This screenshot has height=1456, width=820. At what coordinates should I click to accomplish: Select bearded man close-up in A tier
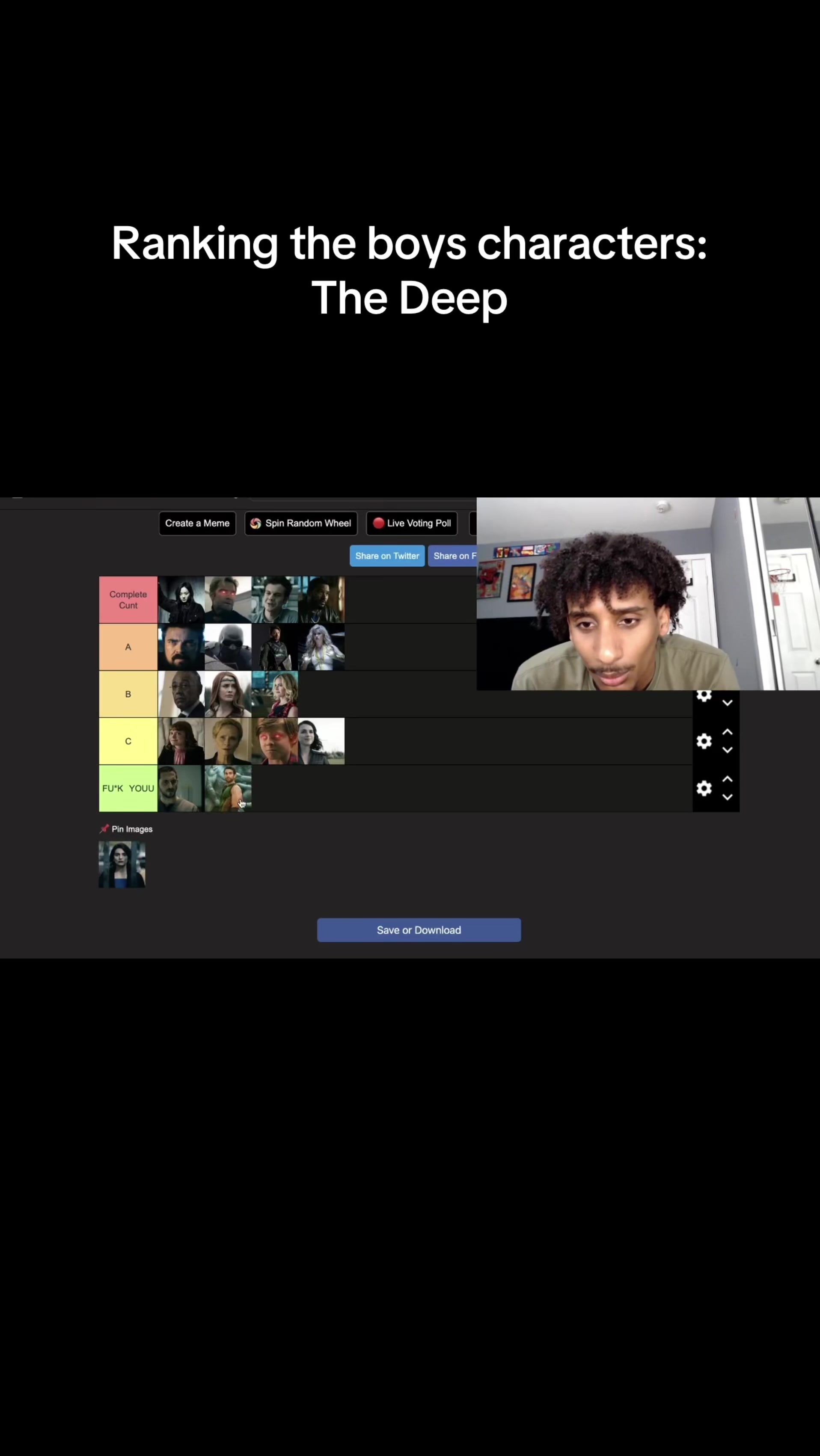(181, 647)
